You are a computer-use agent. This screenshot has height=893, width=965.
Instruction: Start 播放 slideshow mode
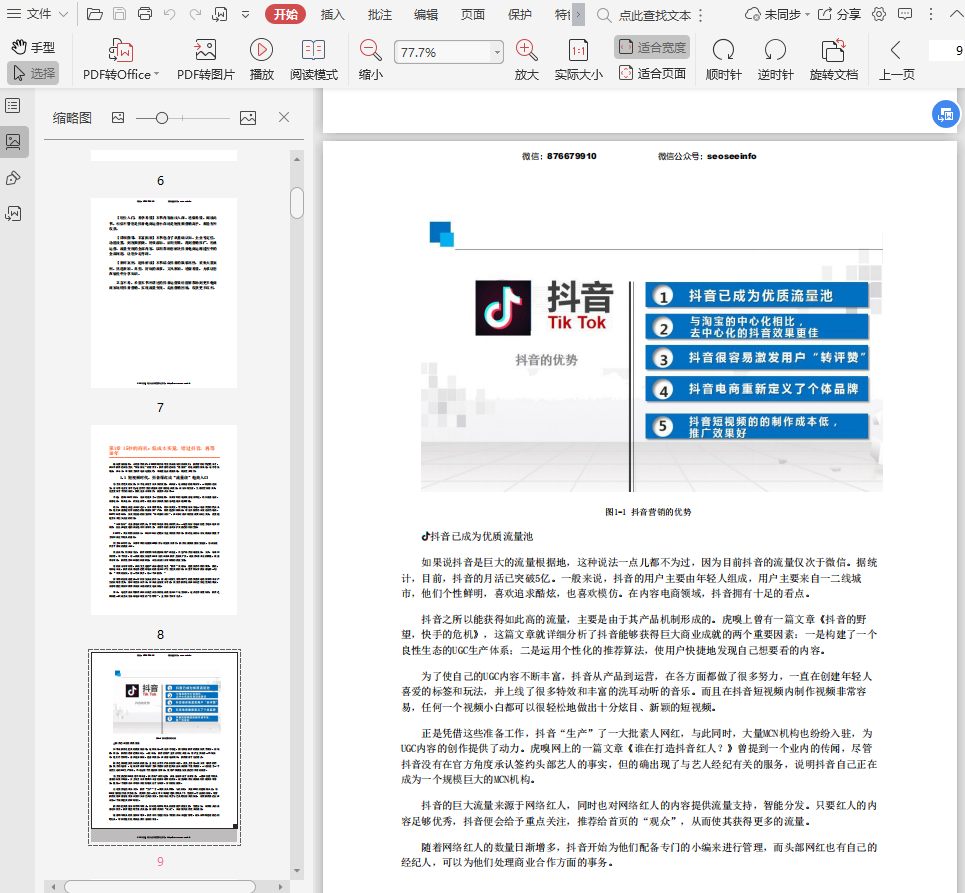262,60
